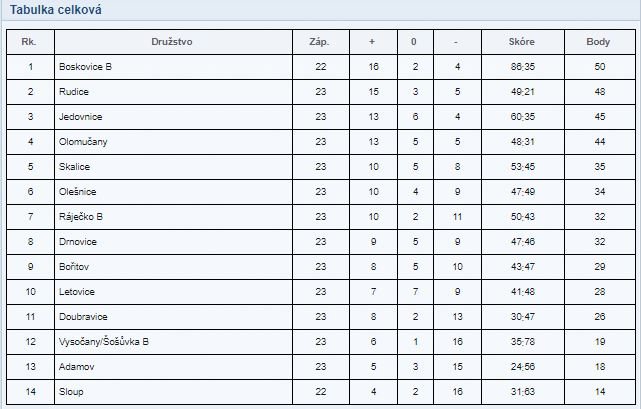Viewport: 641px width, 409px height.
Task: Click the Olomučany team row name
Action: [x=83, y=142]
